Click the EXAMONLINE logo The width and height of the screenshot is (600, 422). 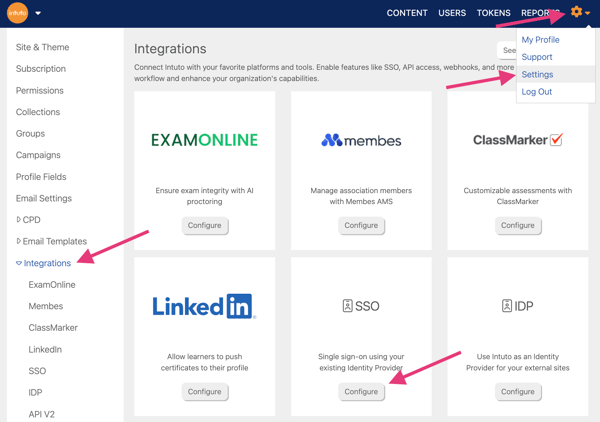coord(204,140)
